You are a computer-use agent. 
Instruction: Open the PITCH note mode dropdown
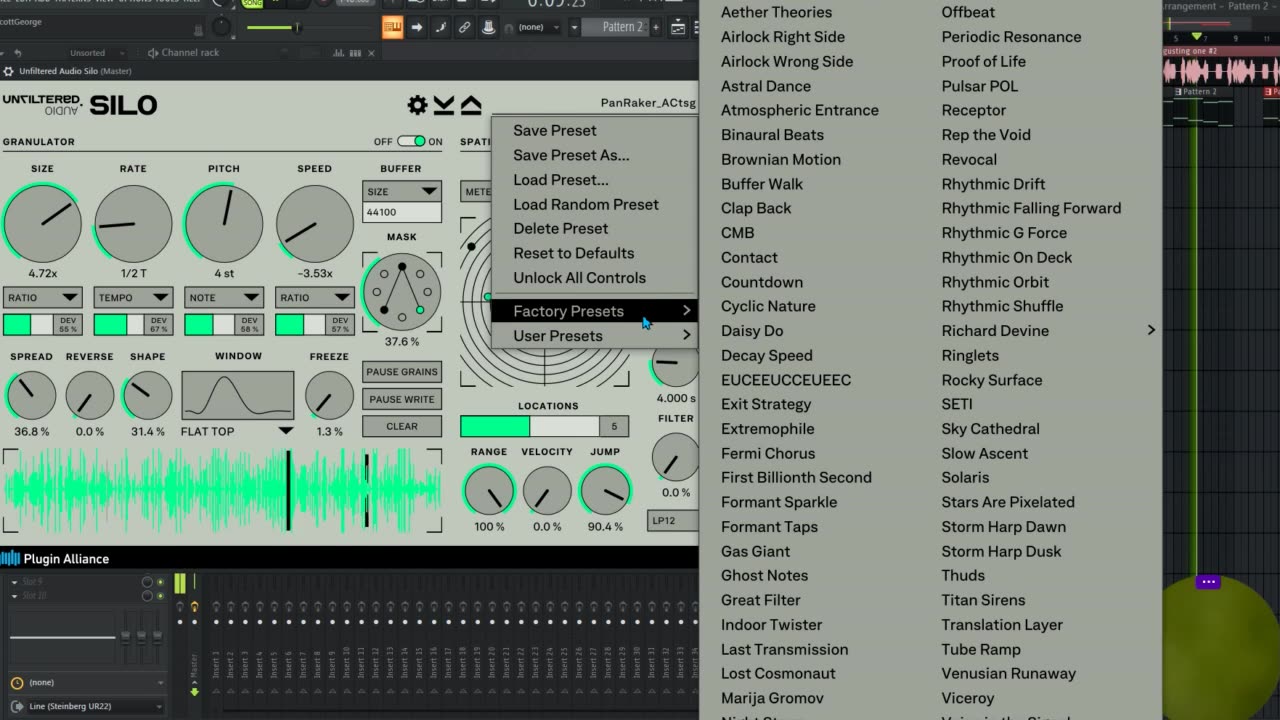pos(224,298)
